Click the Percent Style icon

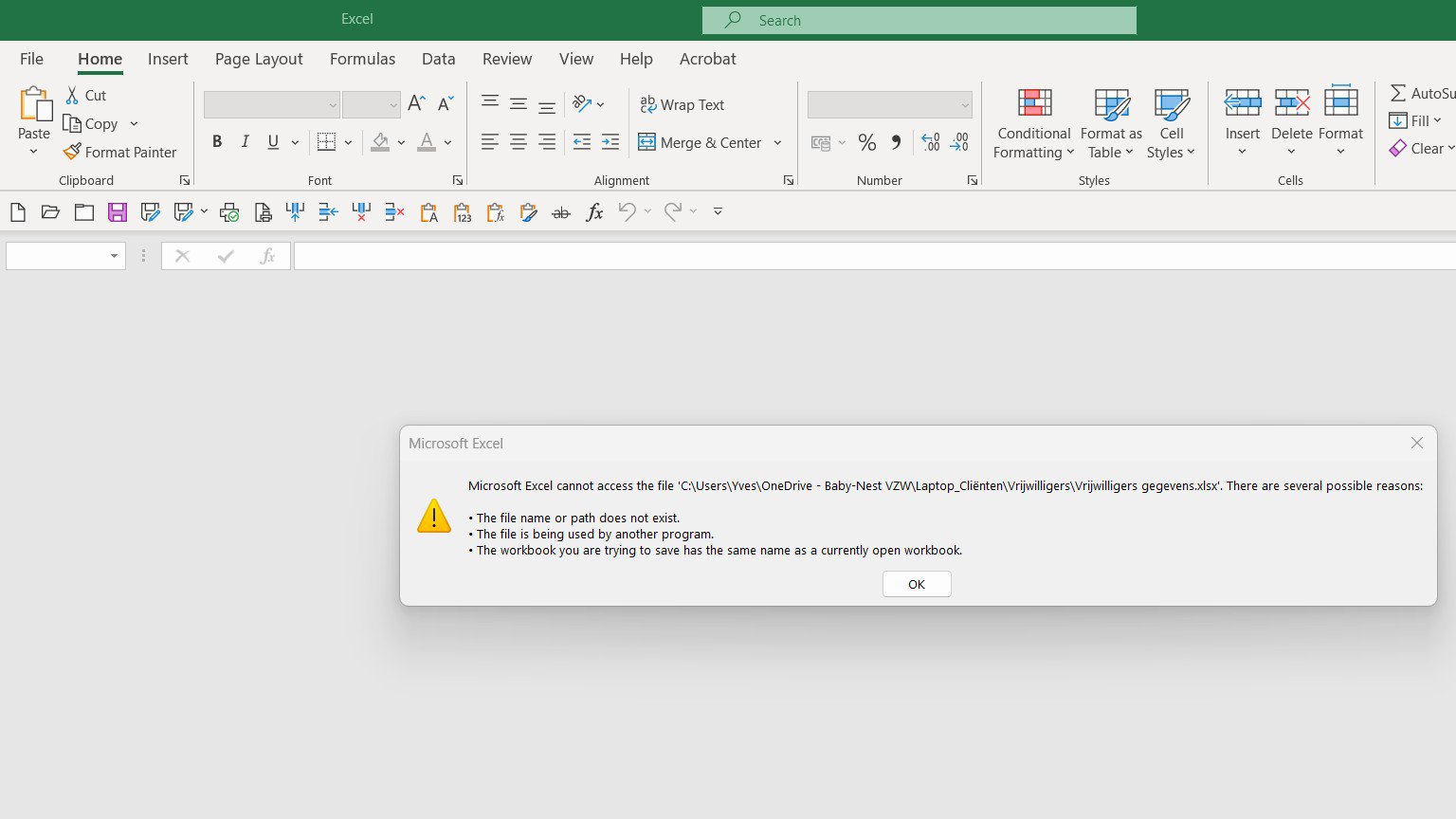[x=866, y=142]
